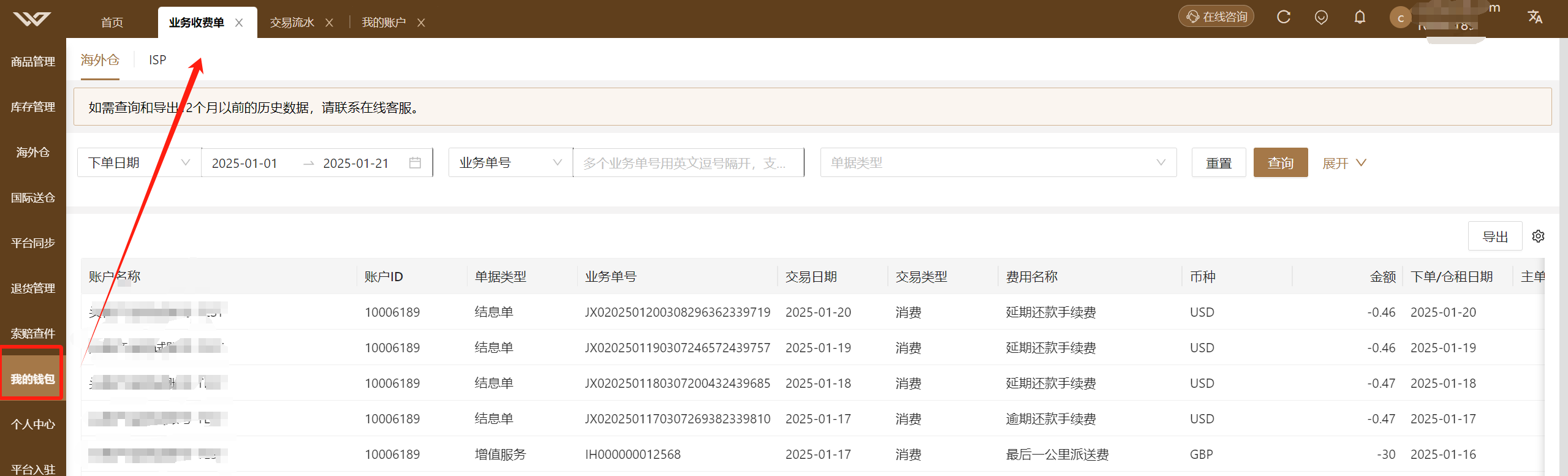Click end date 2025-01-21 field
Viewport: 1568px width, 476px height.
coord(356,164)
